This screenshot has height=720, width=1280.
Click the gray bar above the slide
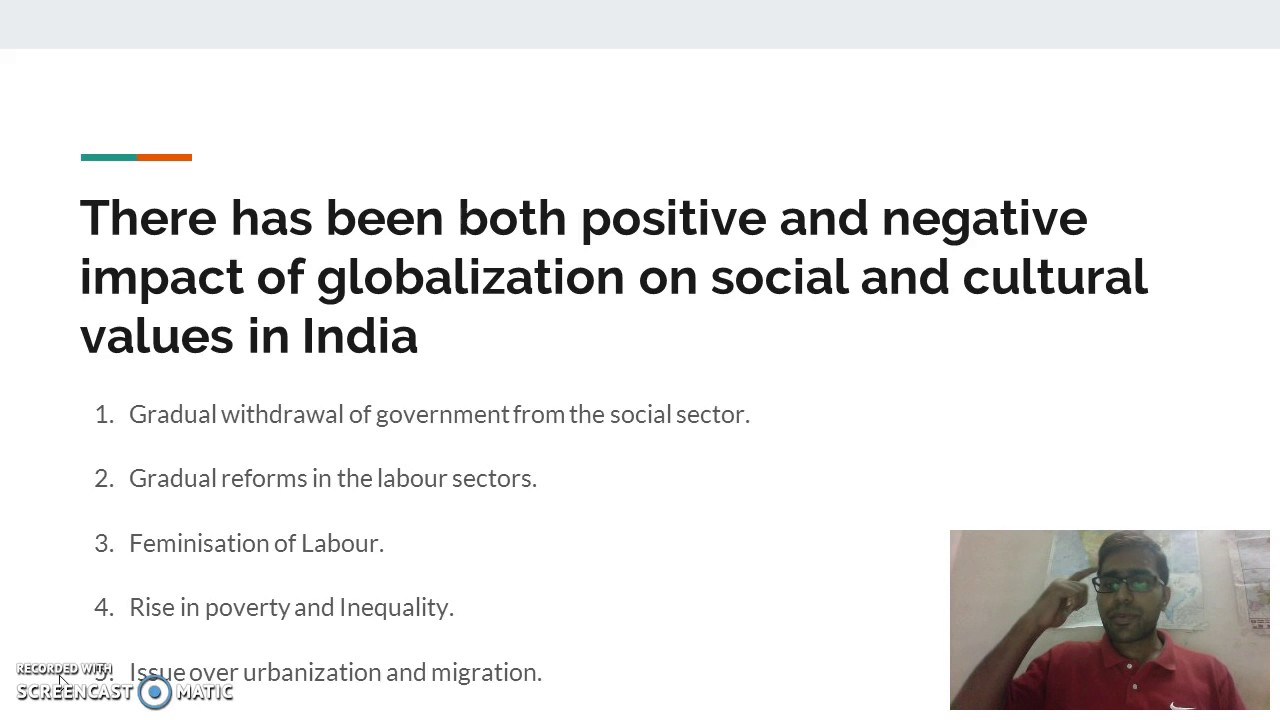(x=640, y=24)
